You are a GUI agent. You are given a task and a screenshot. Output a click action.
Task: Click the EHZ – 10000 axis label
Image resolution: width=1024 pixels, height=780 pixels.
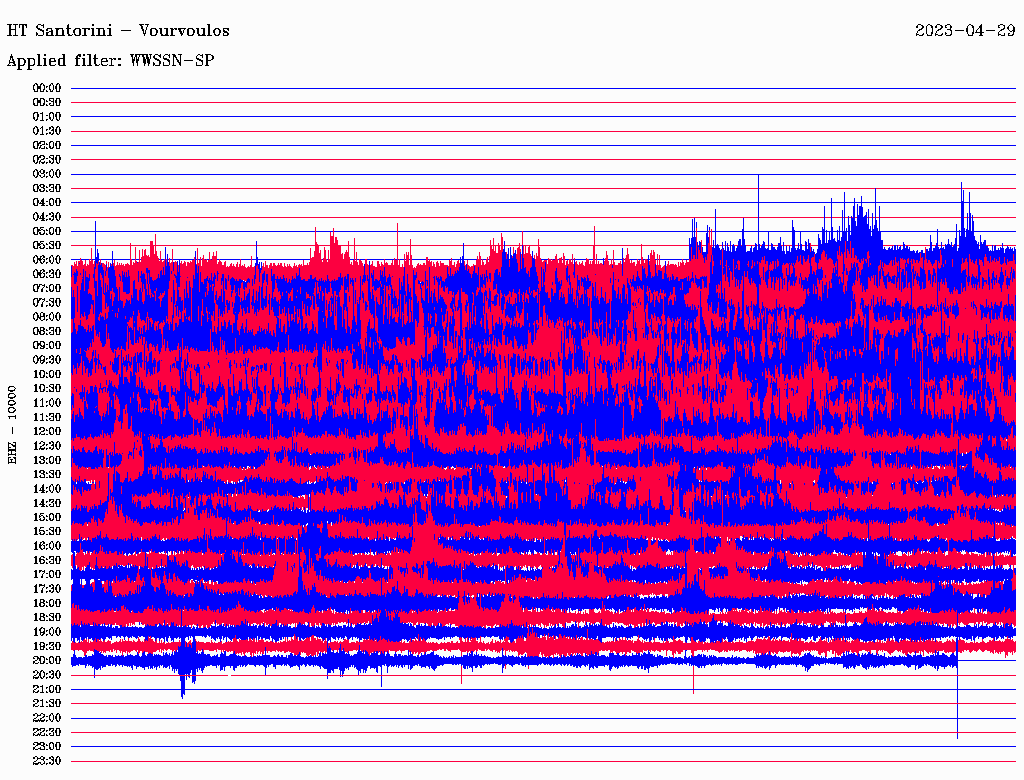click(13, 424)
